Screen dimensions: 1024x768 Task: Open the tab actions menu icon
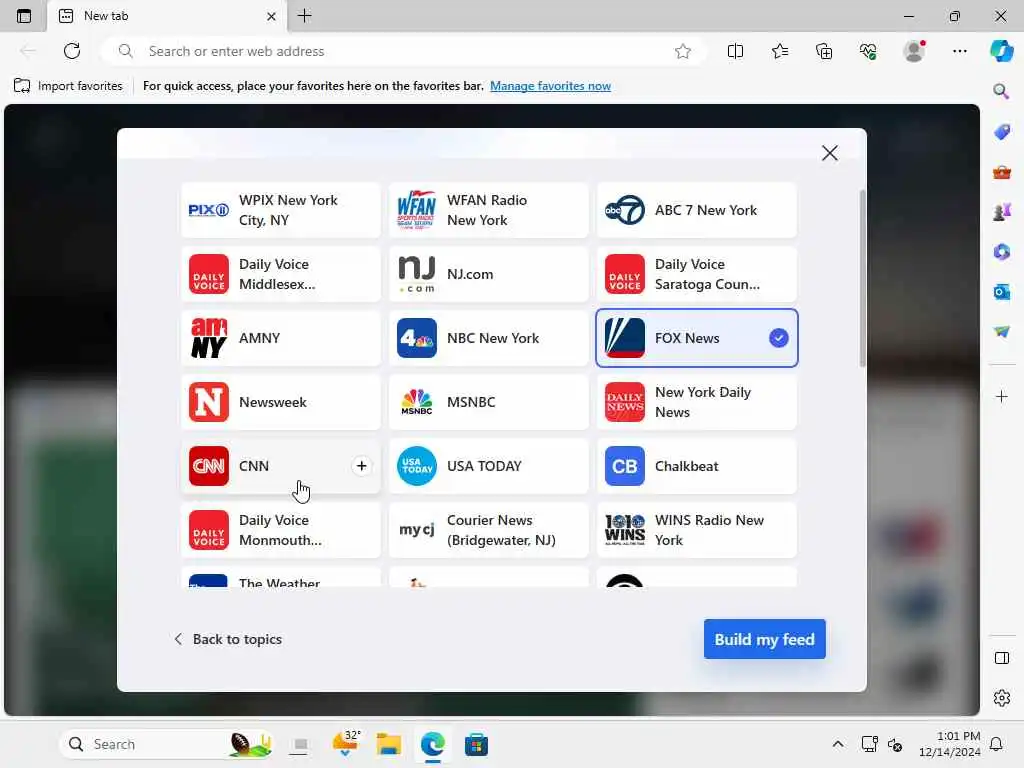pyautogui.click(x=24, y=16)
